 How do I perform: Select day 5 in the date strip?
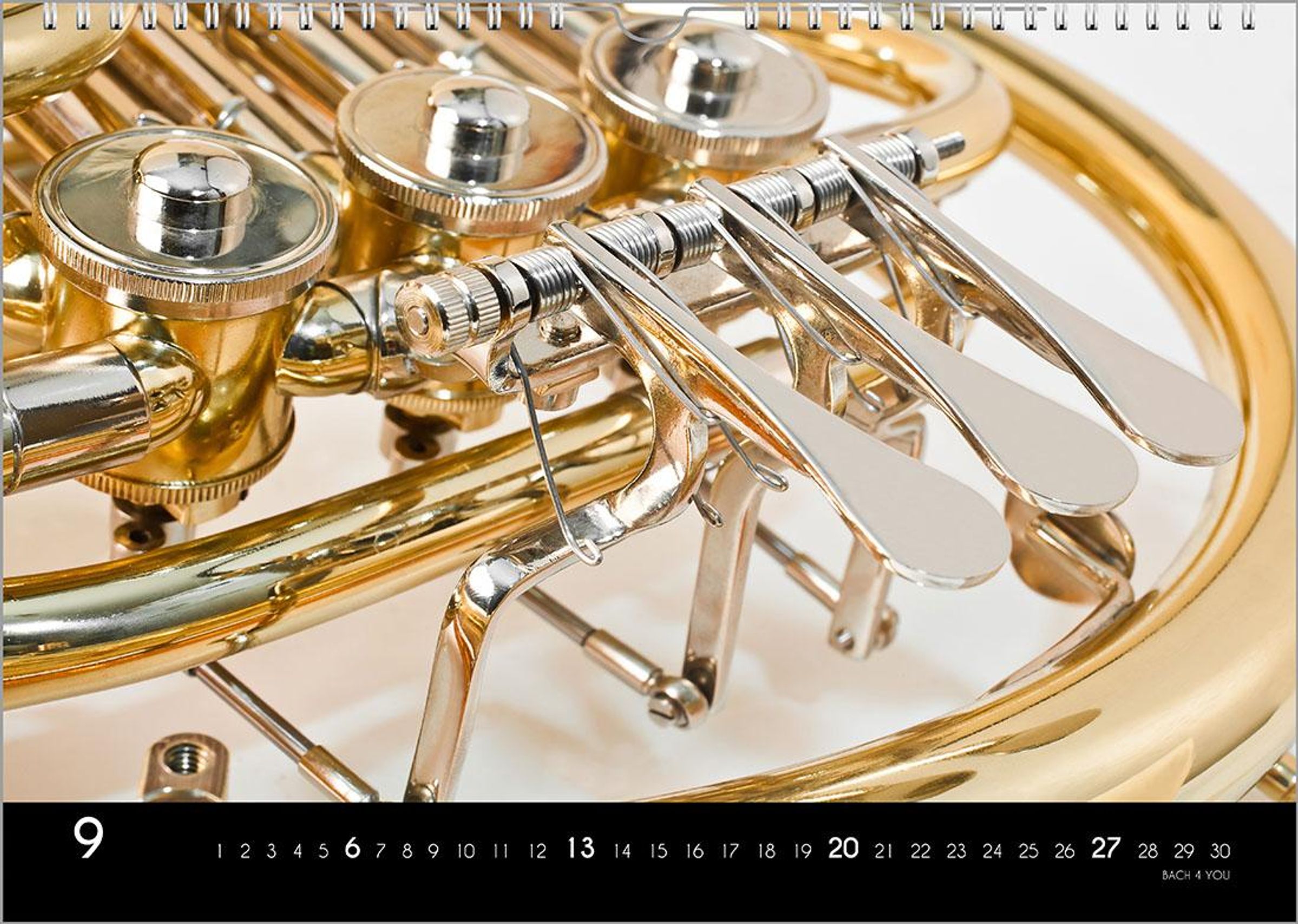pyautogui.click(x=323, y=851)
